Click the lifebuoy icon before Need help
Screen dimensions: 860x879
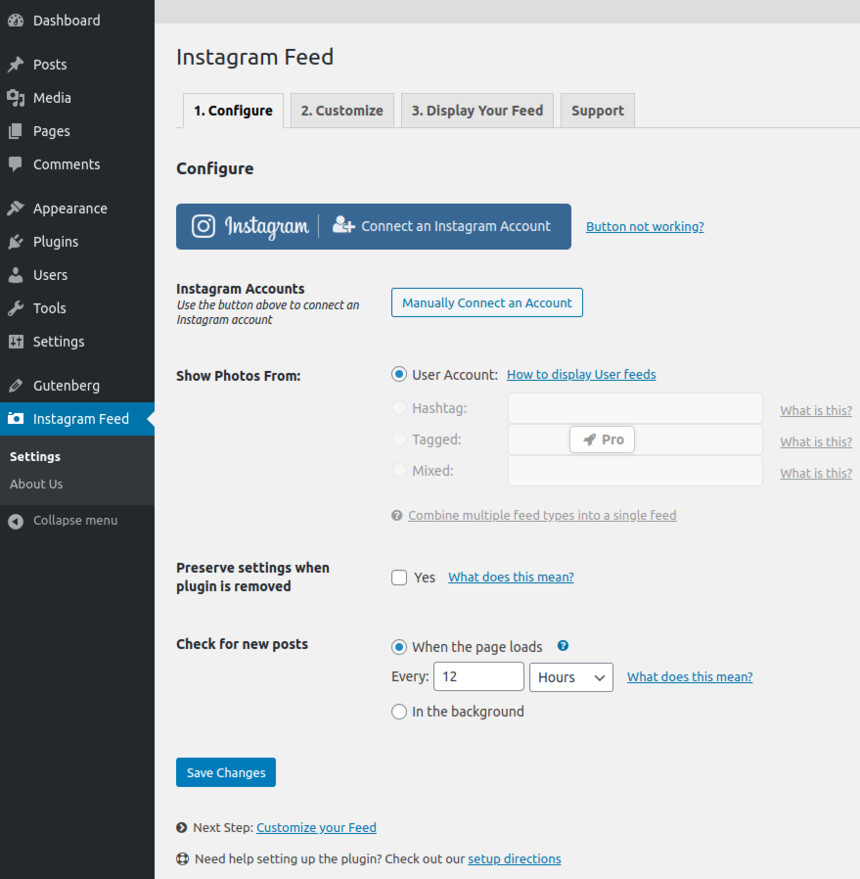[x=182, y=859]
